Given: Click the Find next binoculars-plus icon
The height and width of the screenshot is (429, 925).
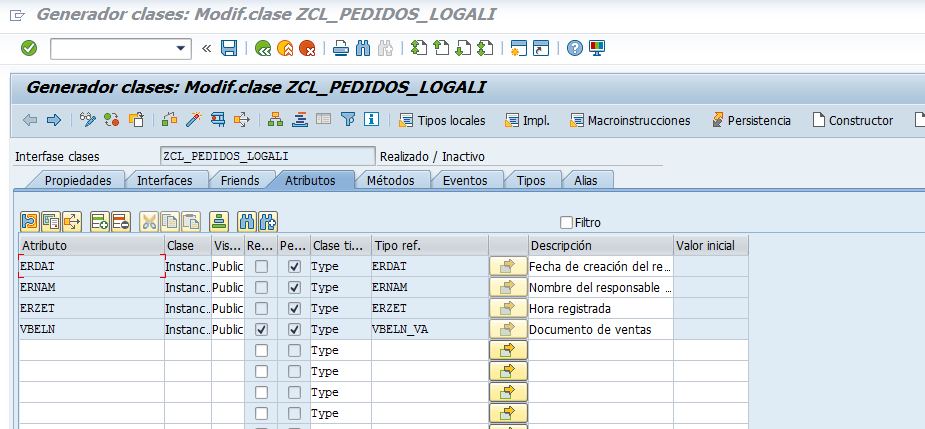Looking at the screenshot, I should click(x=268, y=222).
